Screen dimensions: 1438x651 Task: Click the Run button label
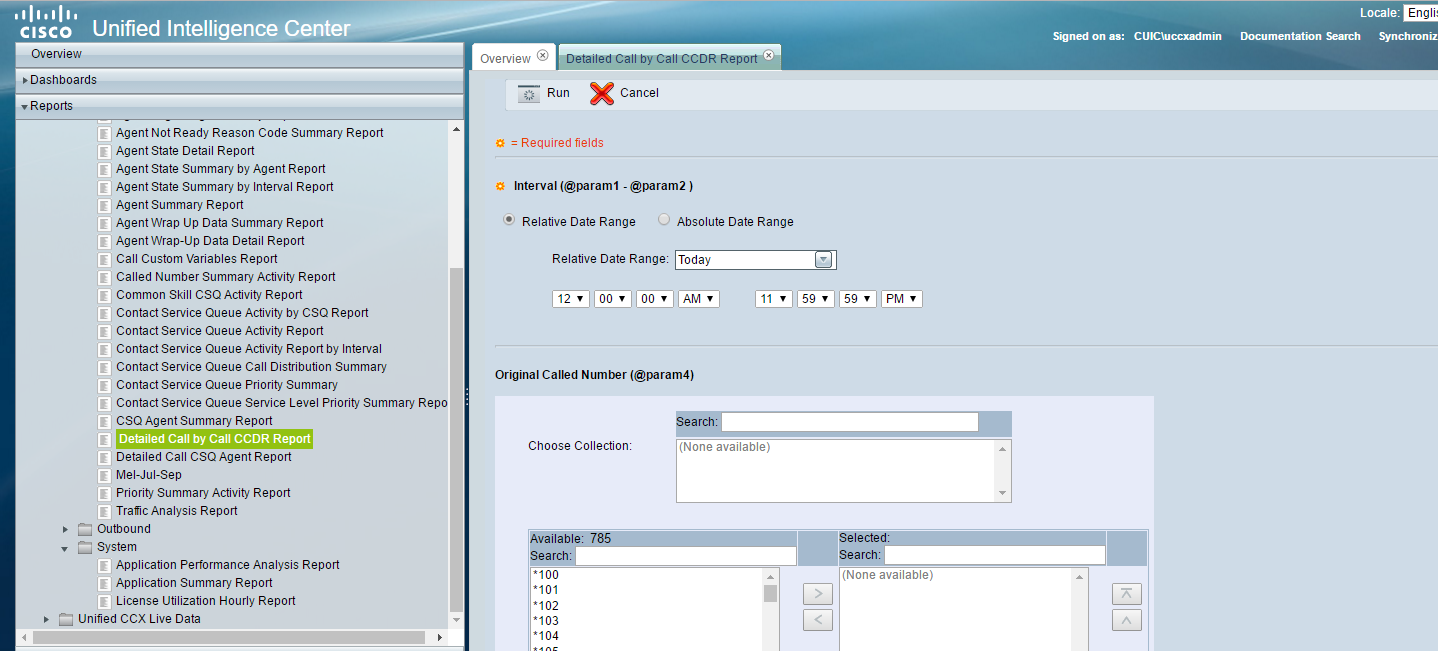coord(558,93)
